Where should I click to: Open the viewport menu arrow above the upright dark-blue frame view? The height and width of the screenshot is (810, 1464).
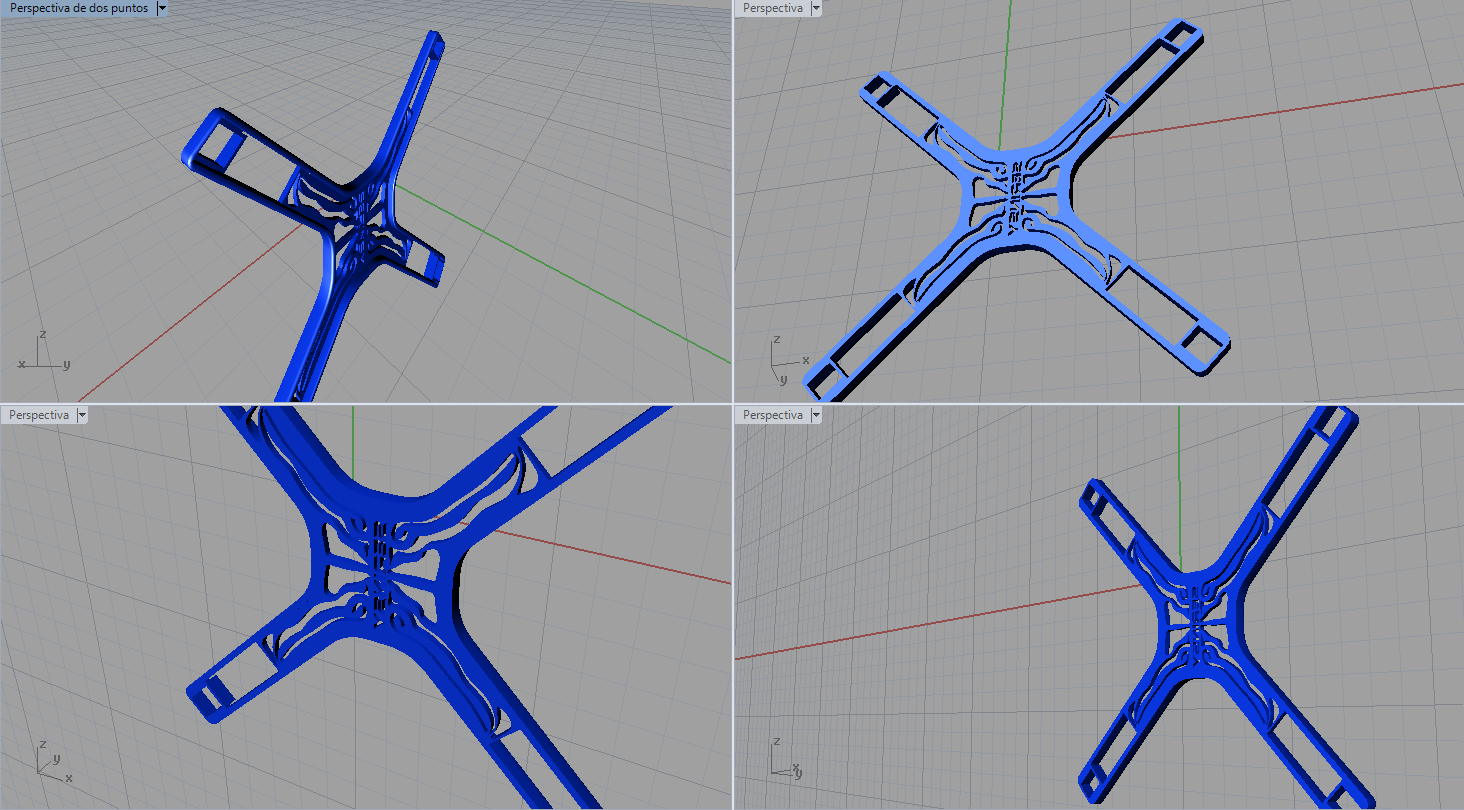(816, 414)
